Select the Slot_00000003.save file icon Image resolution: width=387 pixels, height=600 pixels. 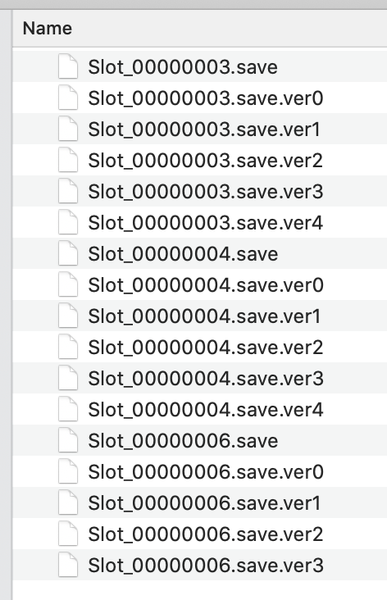pyautogui.click(x=68, y=67)
